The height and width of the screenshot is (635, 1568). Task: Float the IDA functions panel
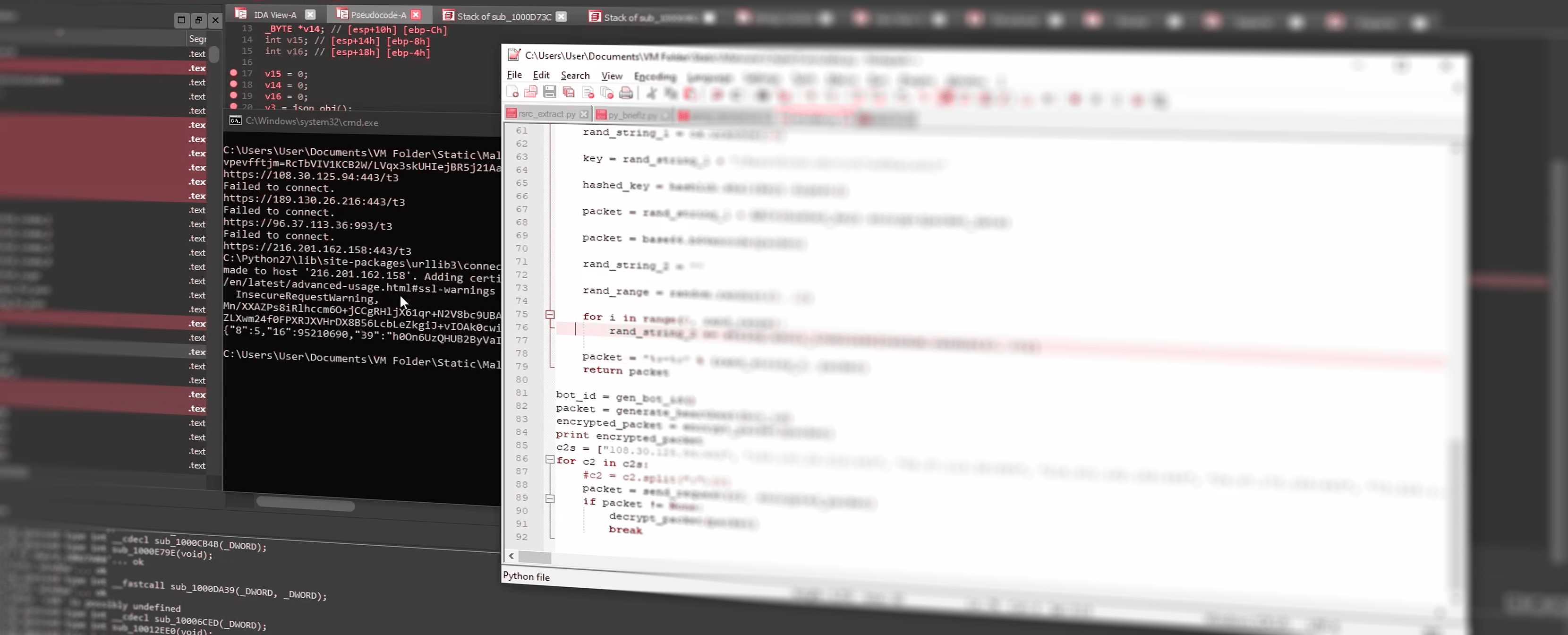pyautogui.click(x=198, y=20)
